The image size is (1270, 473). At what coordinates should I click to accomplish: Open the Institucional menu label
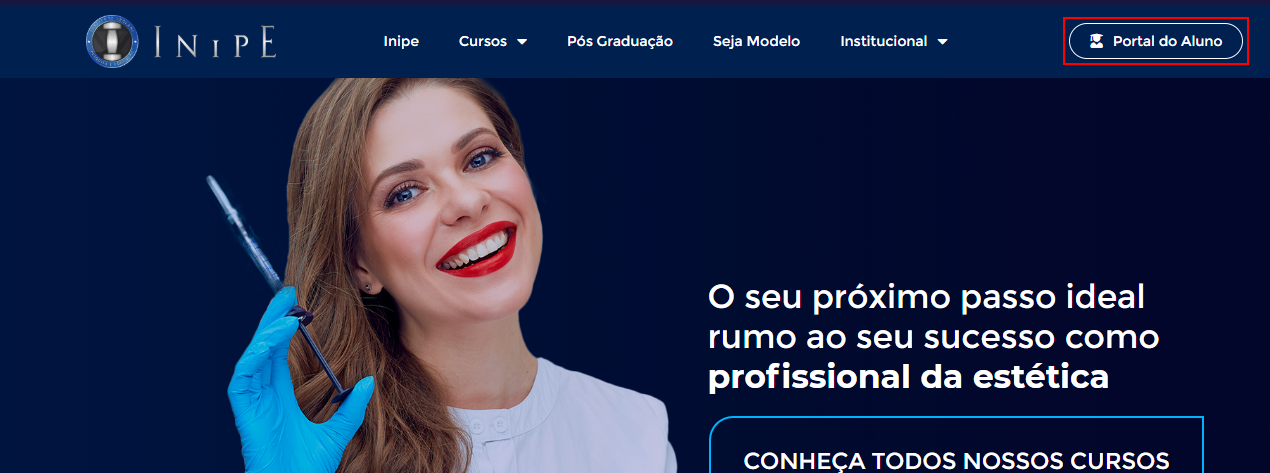[884, 41]
